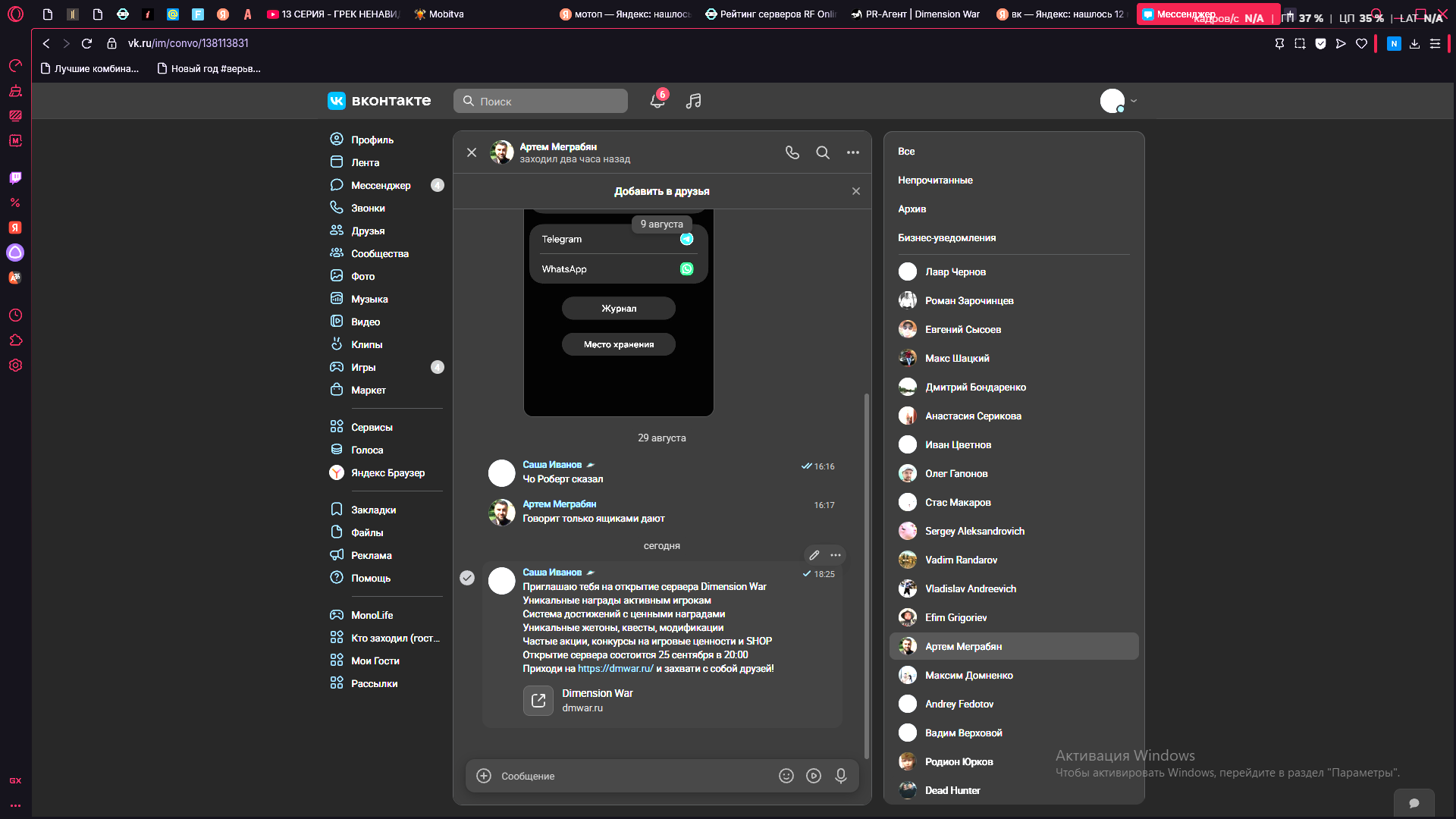Open Саша Иванов sender name at 16:16
The height and width of the screenshot is (819, 1456).
552,465
